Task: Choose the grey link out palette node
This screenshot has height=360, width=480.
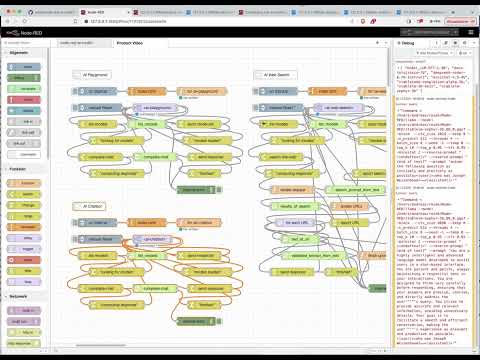Action: click(x=24, y=144)
